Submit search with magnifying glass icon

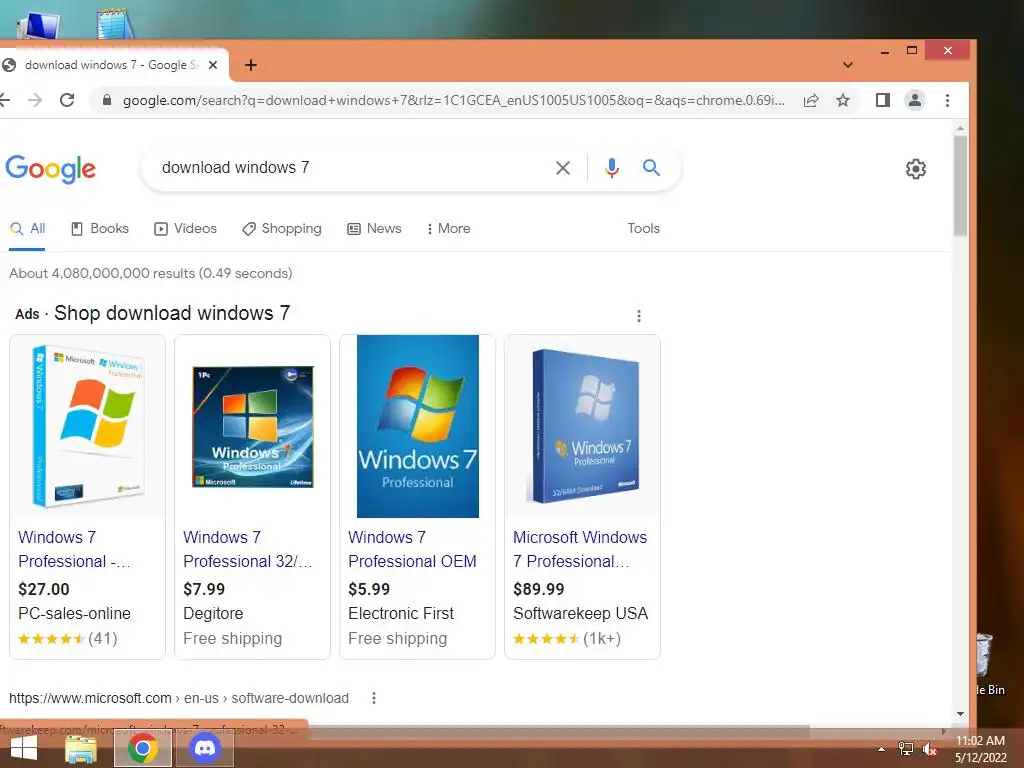tap(651, 168)
